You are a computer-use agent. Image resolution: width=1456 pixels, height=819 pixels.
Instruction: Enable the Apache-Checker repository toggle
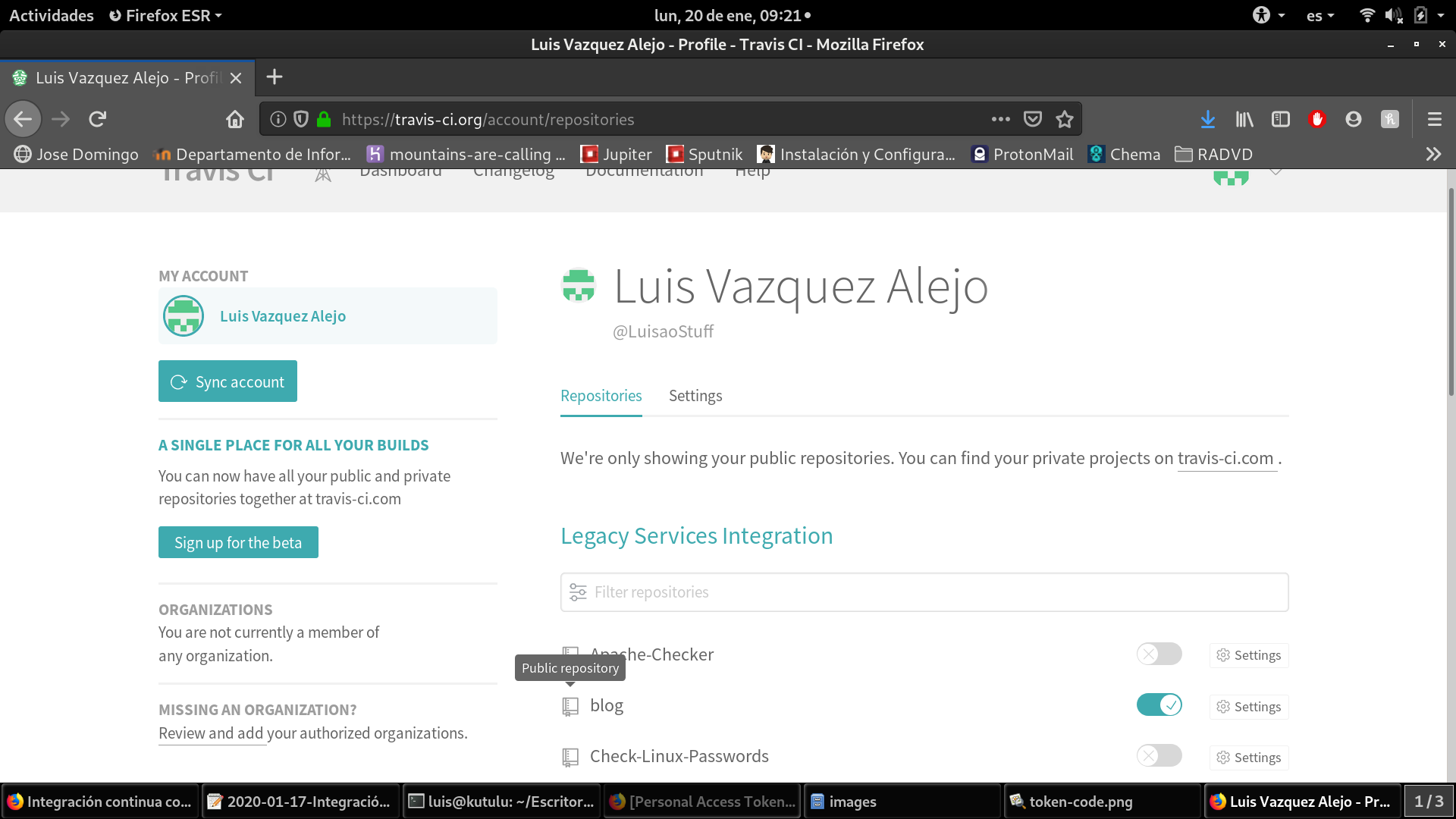point(1159,654)
